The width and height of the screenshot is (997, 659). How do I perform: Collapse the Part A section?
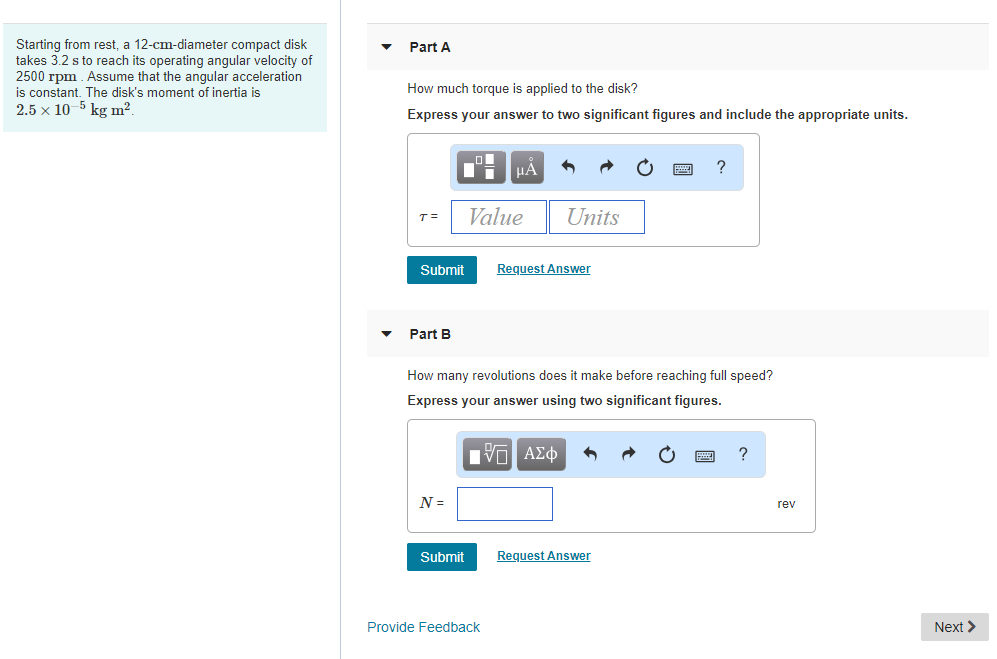[x=387, y=47]
